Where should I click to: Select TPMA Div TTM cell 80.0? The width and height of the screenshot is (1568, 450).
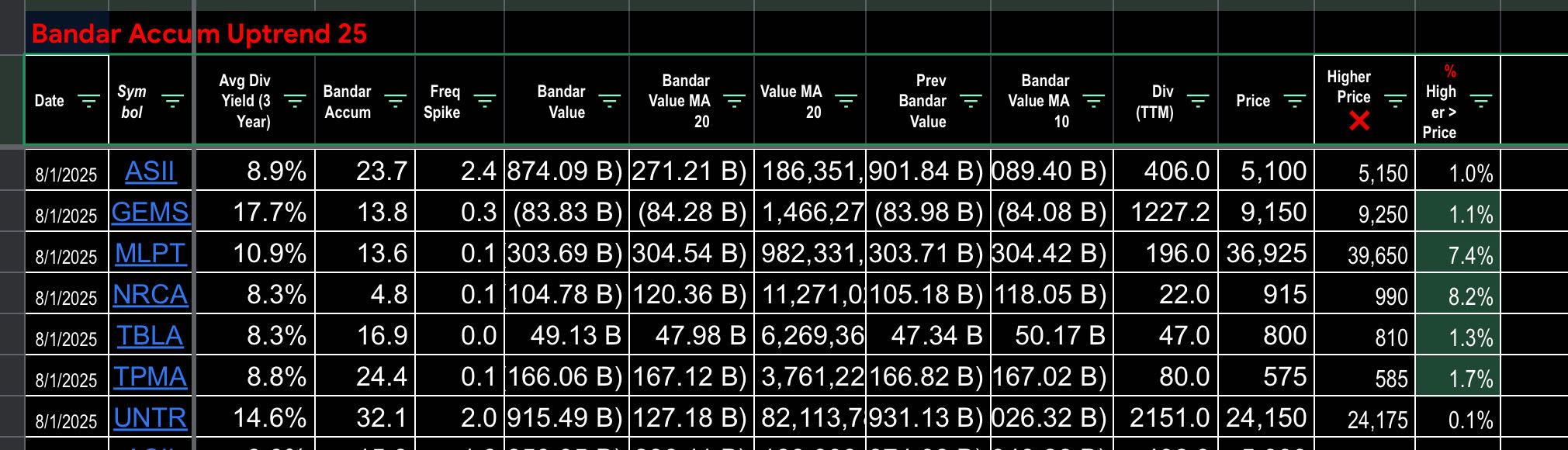tap(1166, 376)
